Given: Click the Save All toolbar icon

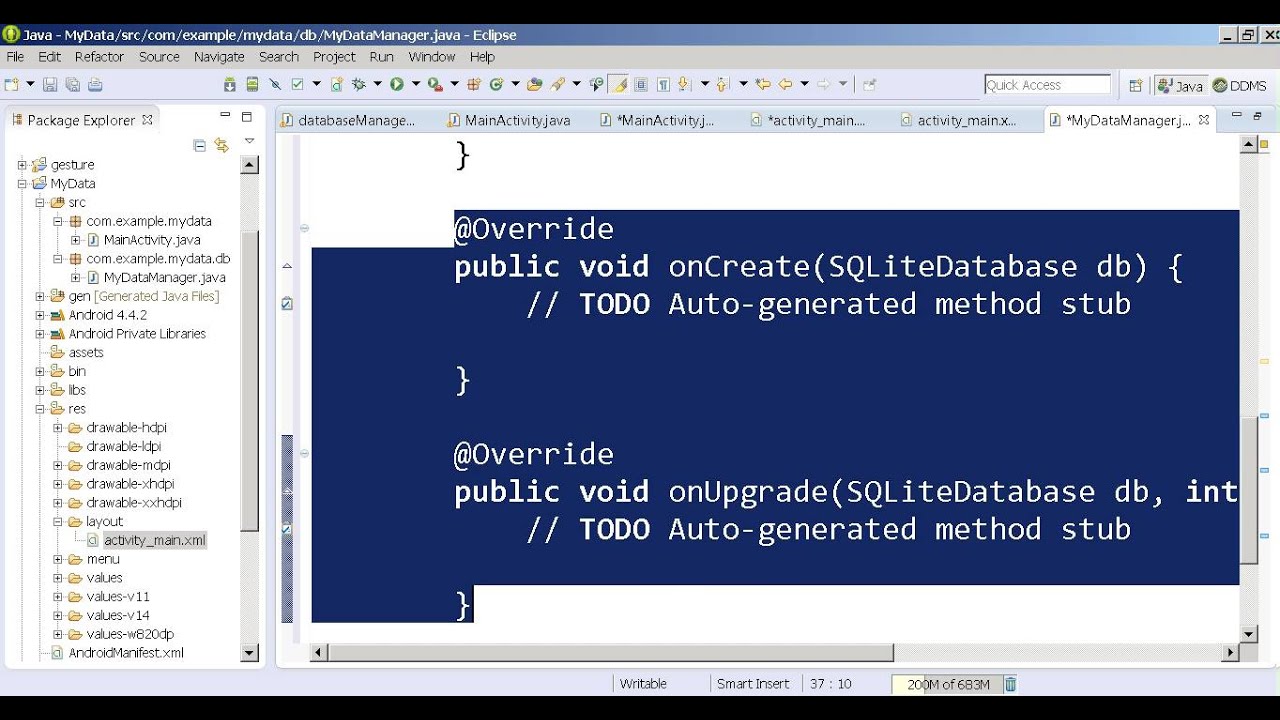Looking at the screenshot, I should coord(73,85).
